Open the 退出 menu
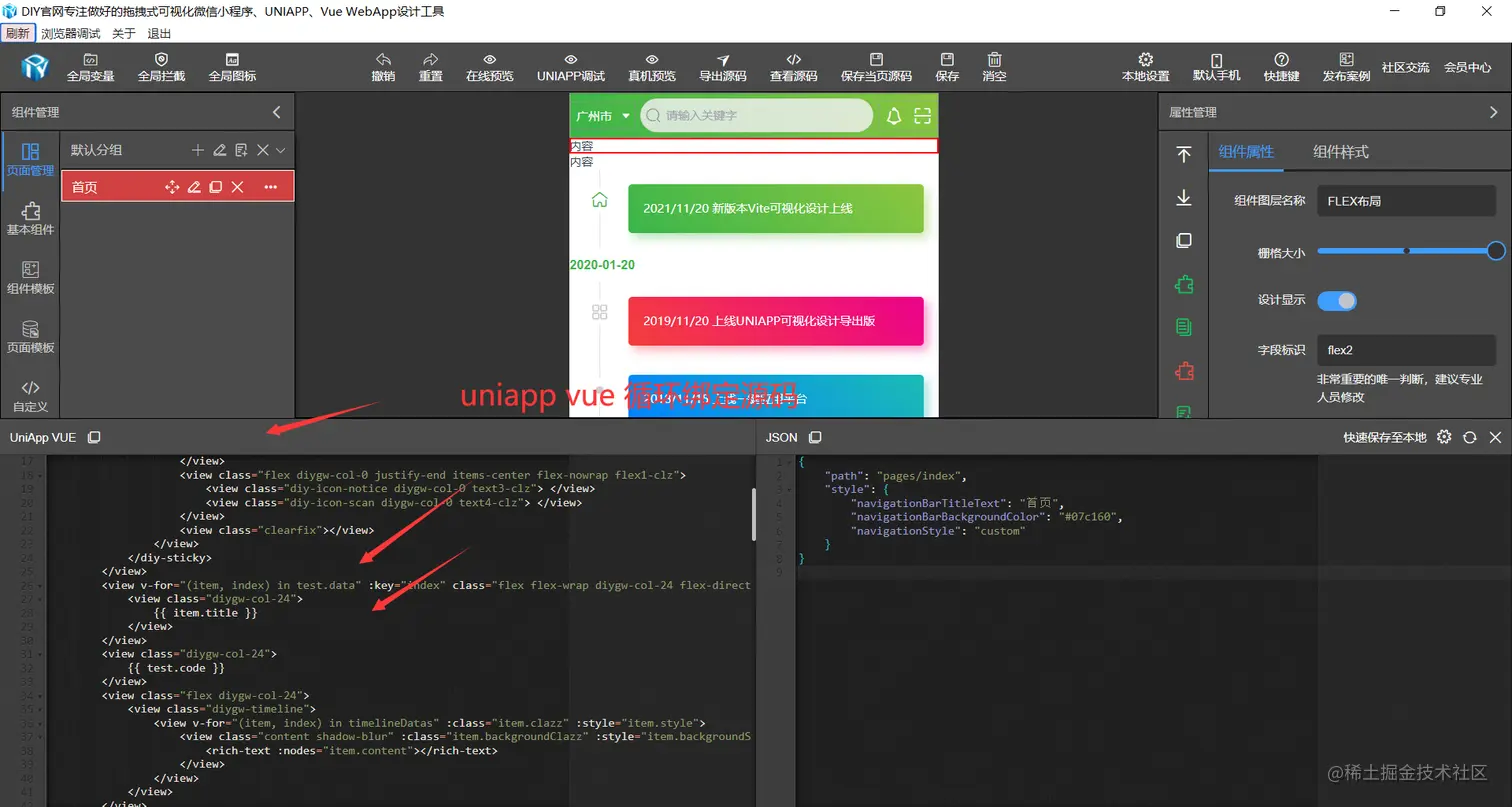Viewport: 1512px width, 807px height. click(159, 33)
